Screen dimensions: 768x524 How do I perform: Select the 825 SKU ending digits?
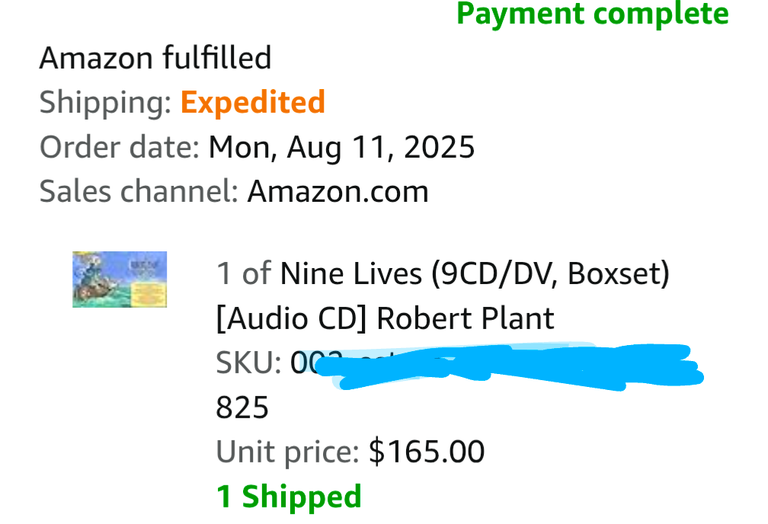coord(242,407)
